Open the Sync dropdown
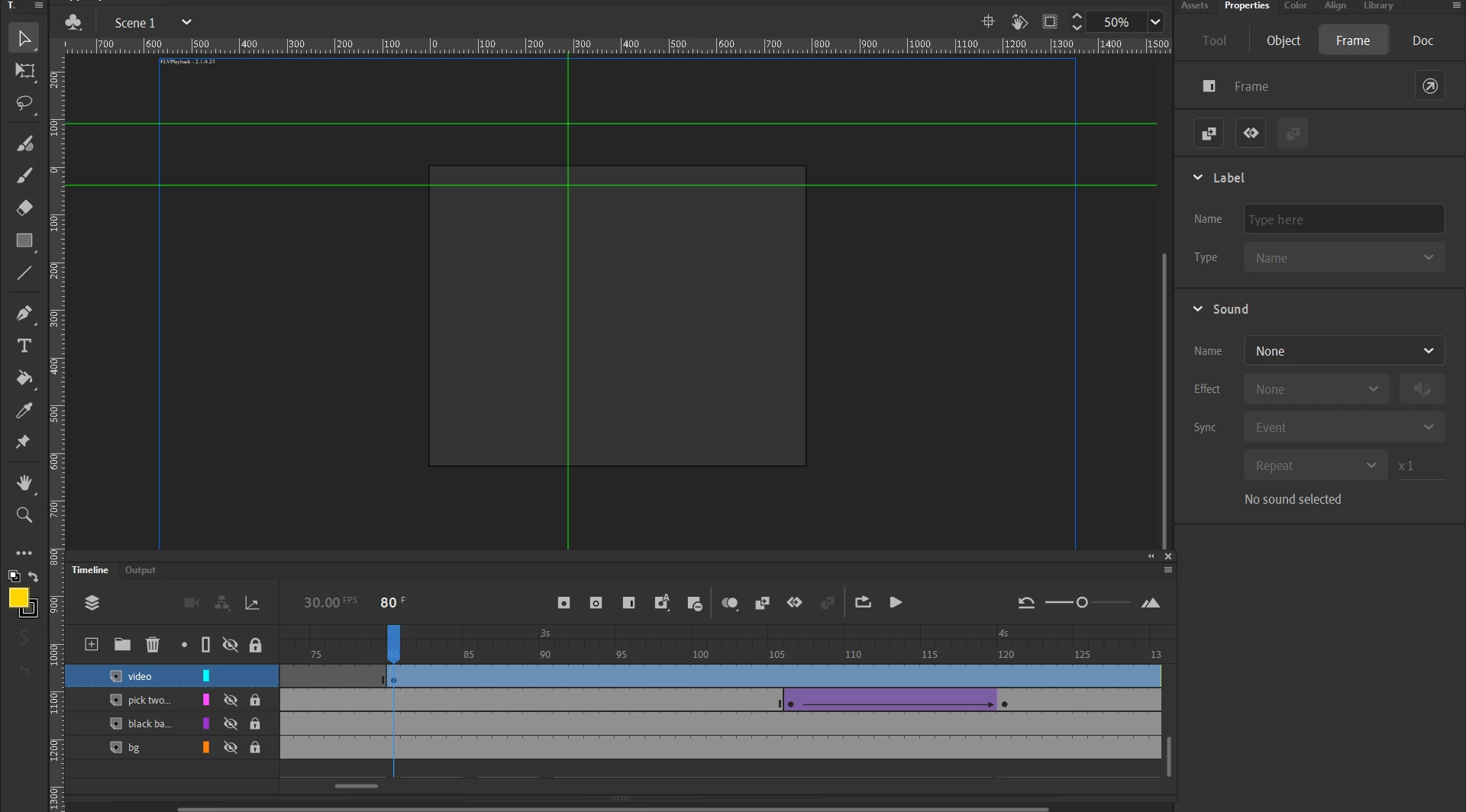 [1344, 427]
